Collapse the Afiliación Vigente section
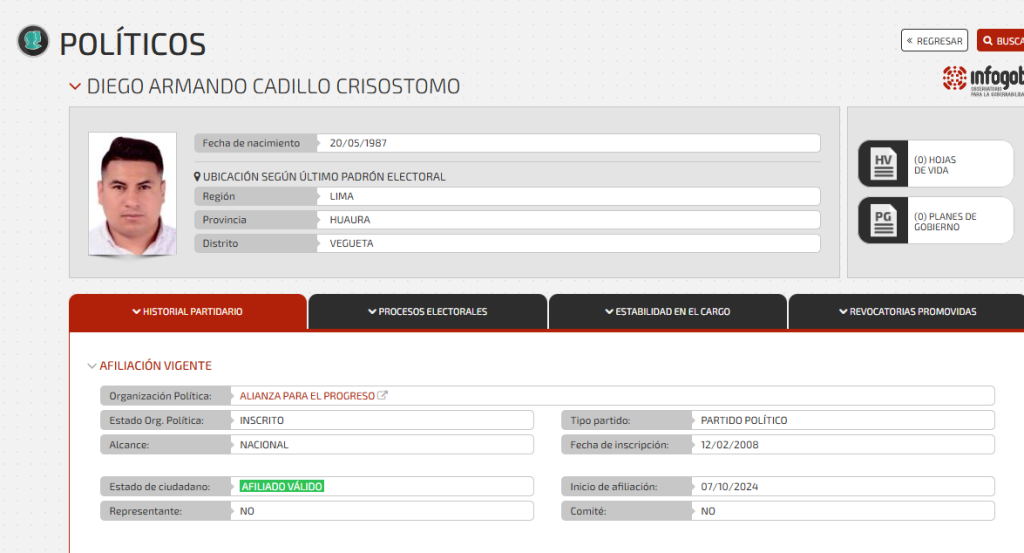Image resolution: width=1024 pixels, height=553 pixels. pyautogui.click(x=92, y=366)
